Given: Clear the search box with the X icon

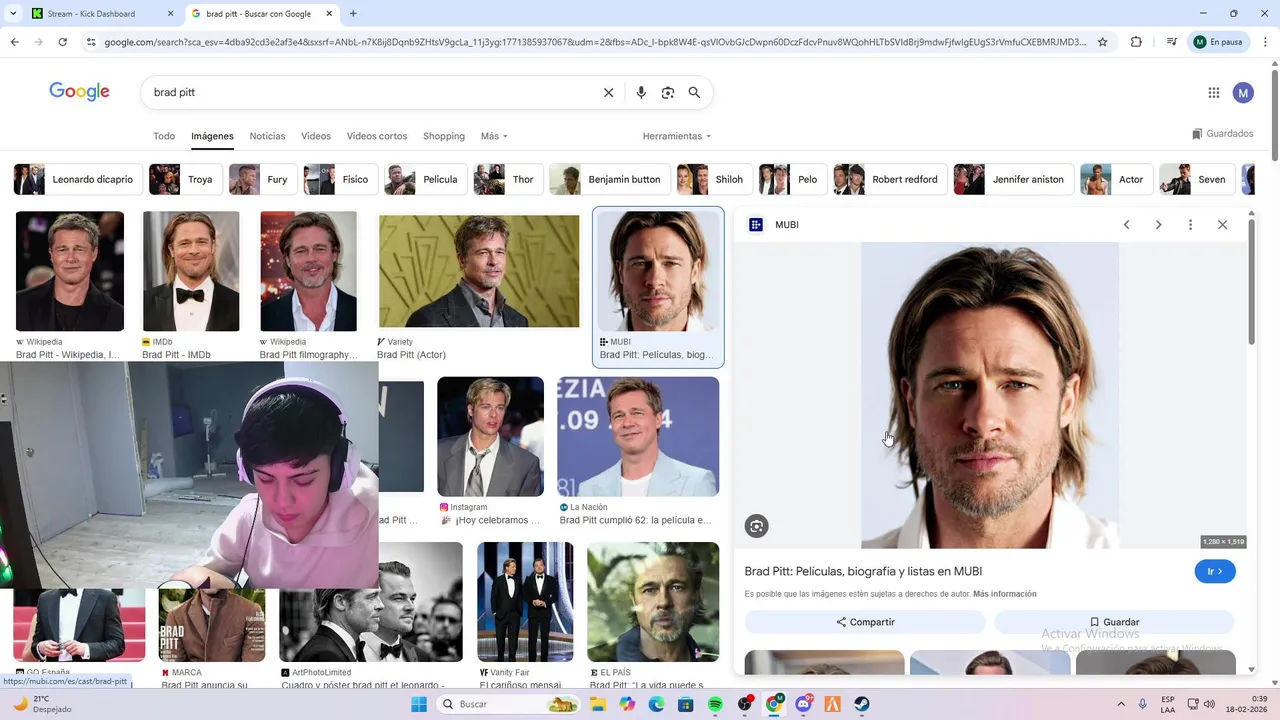Looking at the screenshot, I should [x=608, y=92].
